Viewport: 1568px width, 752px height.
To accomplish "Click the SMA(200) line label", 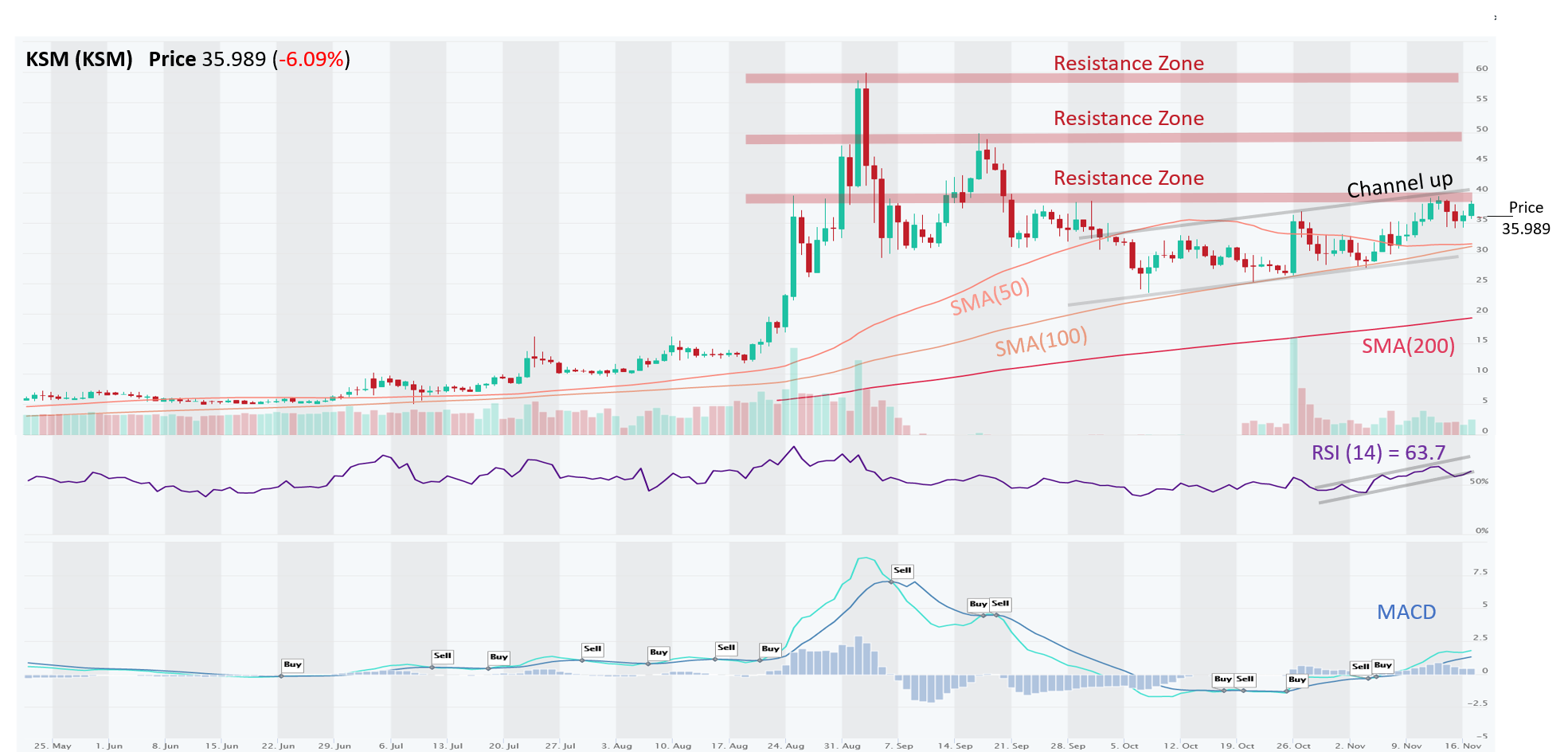I will point(1408,346).
